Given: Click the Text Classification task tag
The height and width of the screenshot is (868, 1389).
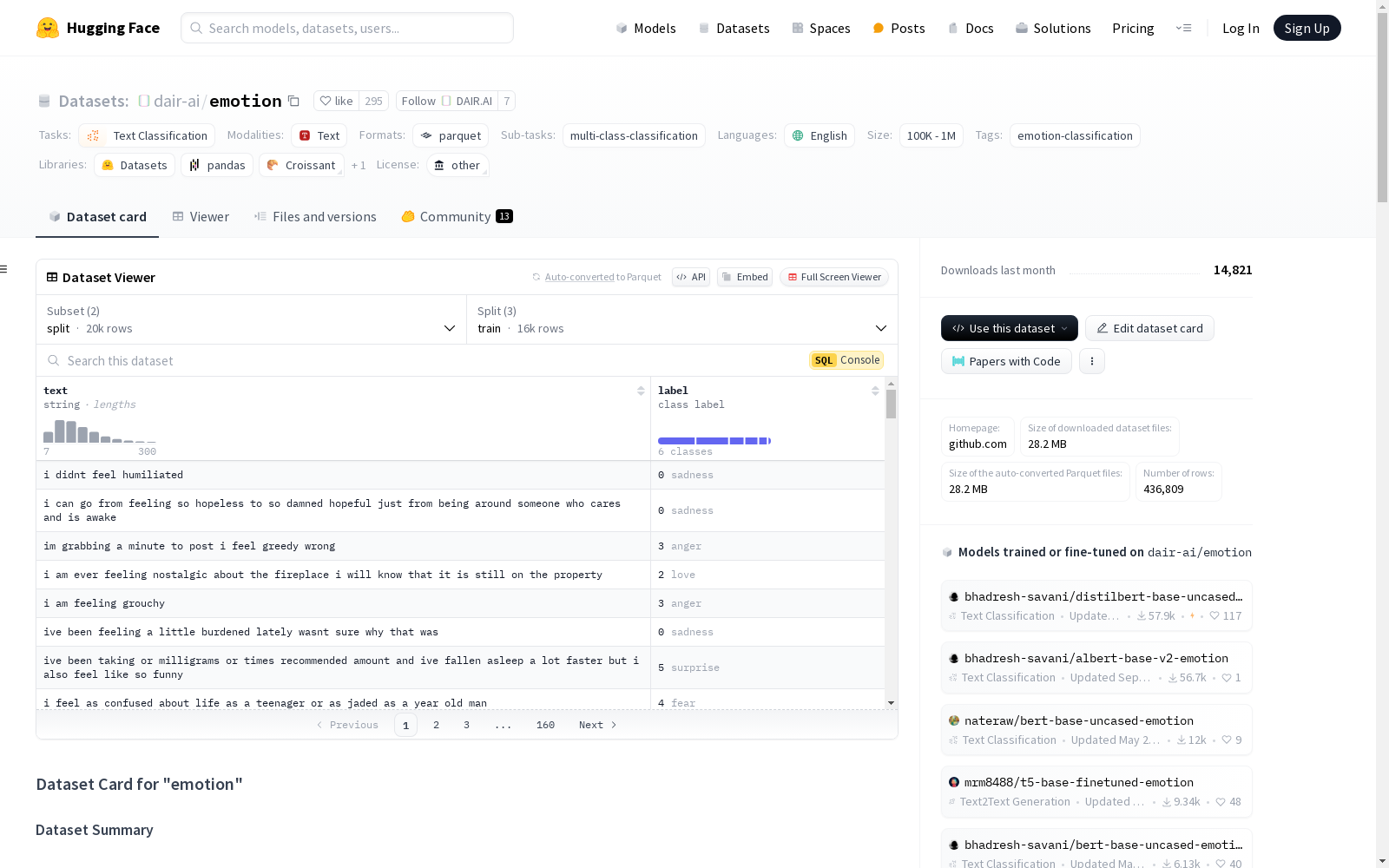Looking at the screenshot, I should pos(147,135).
